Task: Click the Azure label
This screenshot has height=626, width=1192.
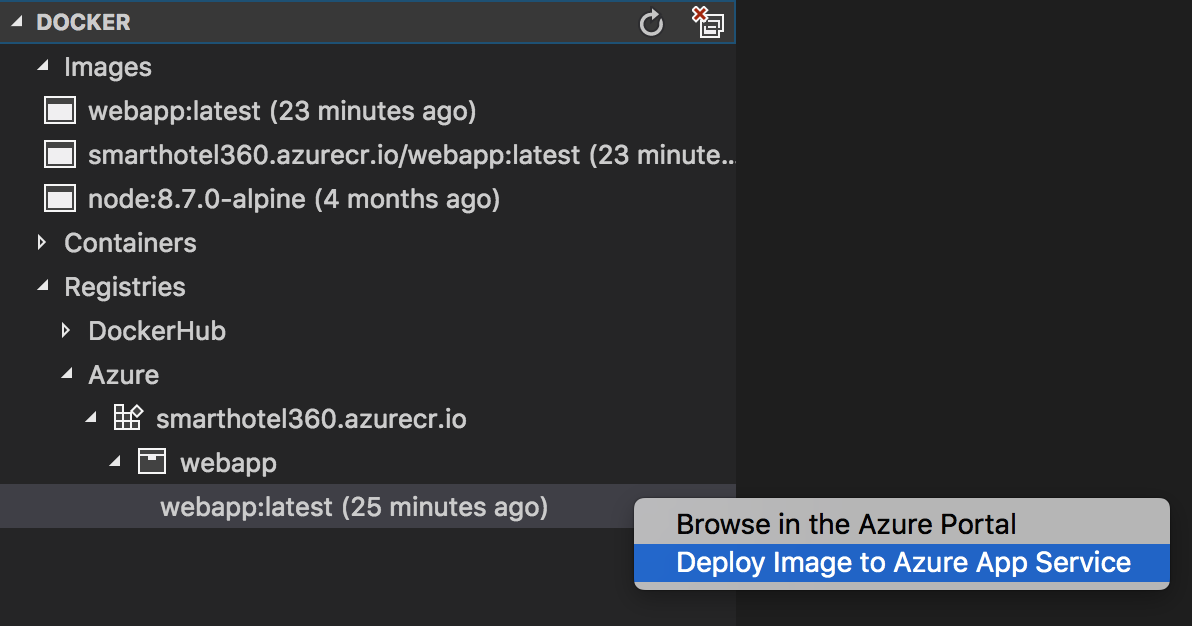Action: pyautogui.click(x=124, y=375)
